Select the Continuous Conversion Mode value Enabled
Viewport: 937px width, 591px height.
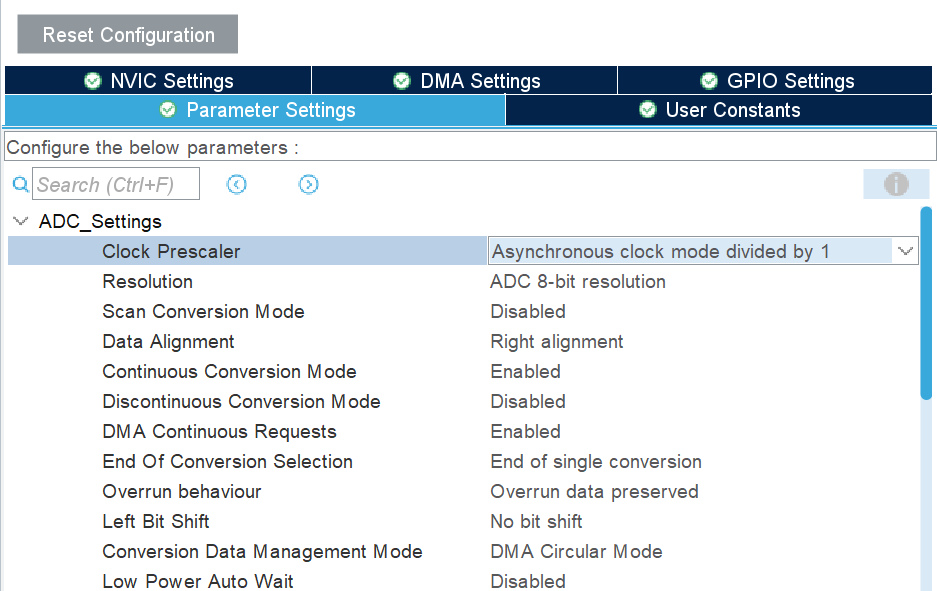(x=525, y=372)
